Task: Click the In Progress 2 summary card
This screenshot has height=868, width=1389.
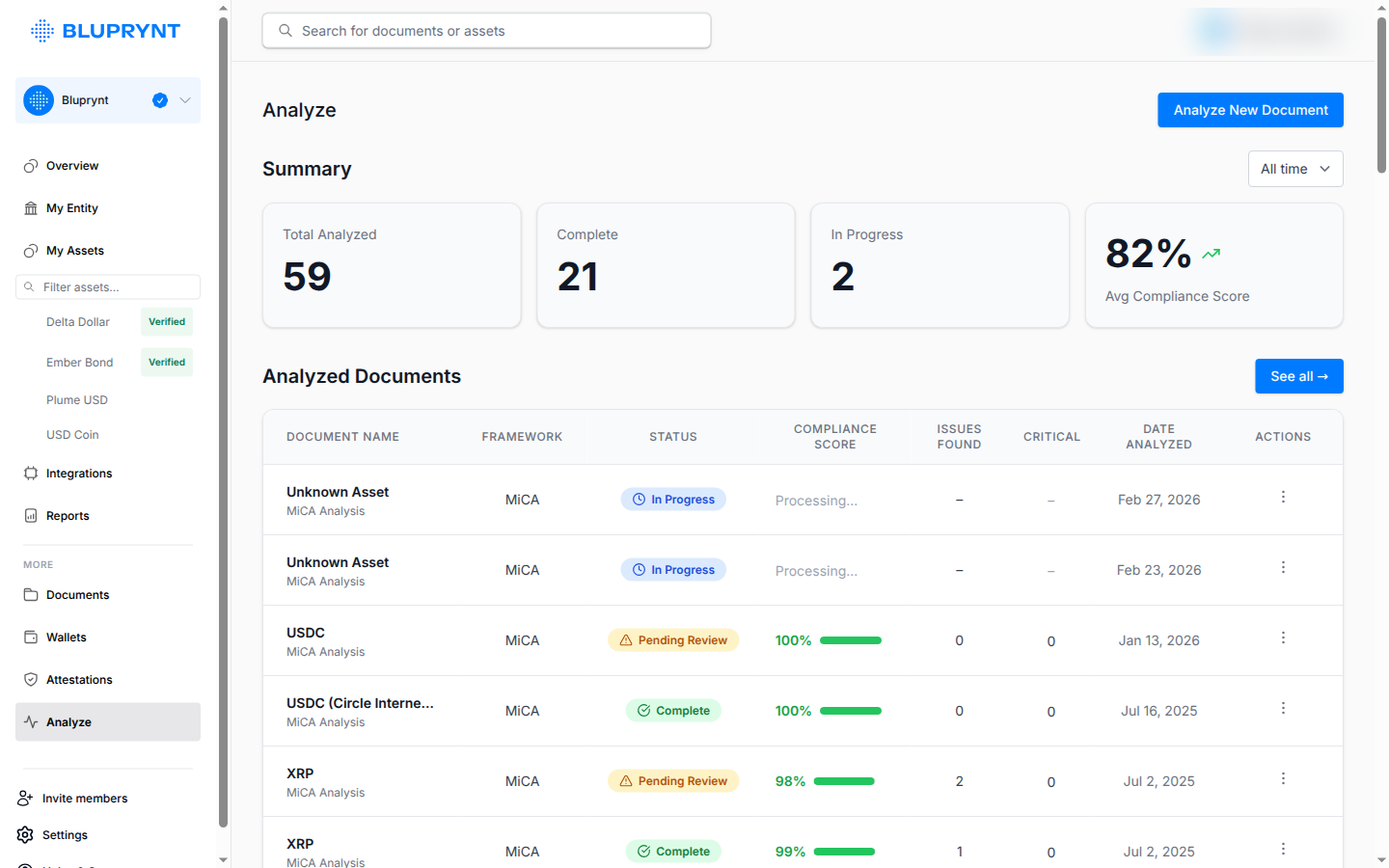Action: point(940,265)
